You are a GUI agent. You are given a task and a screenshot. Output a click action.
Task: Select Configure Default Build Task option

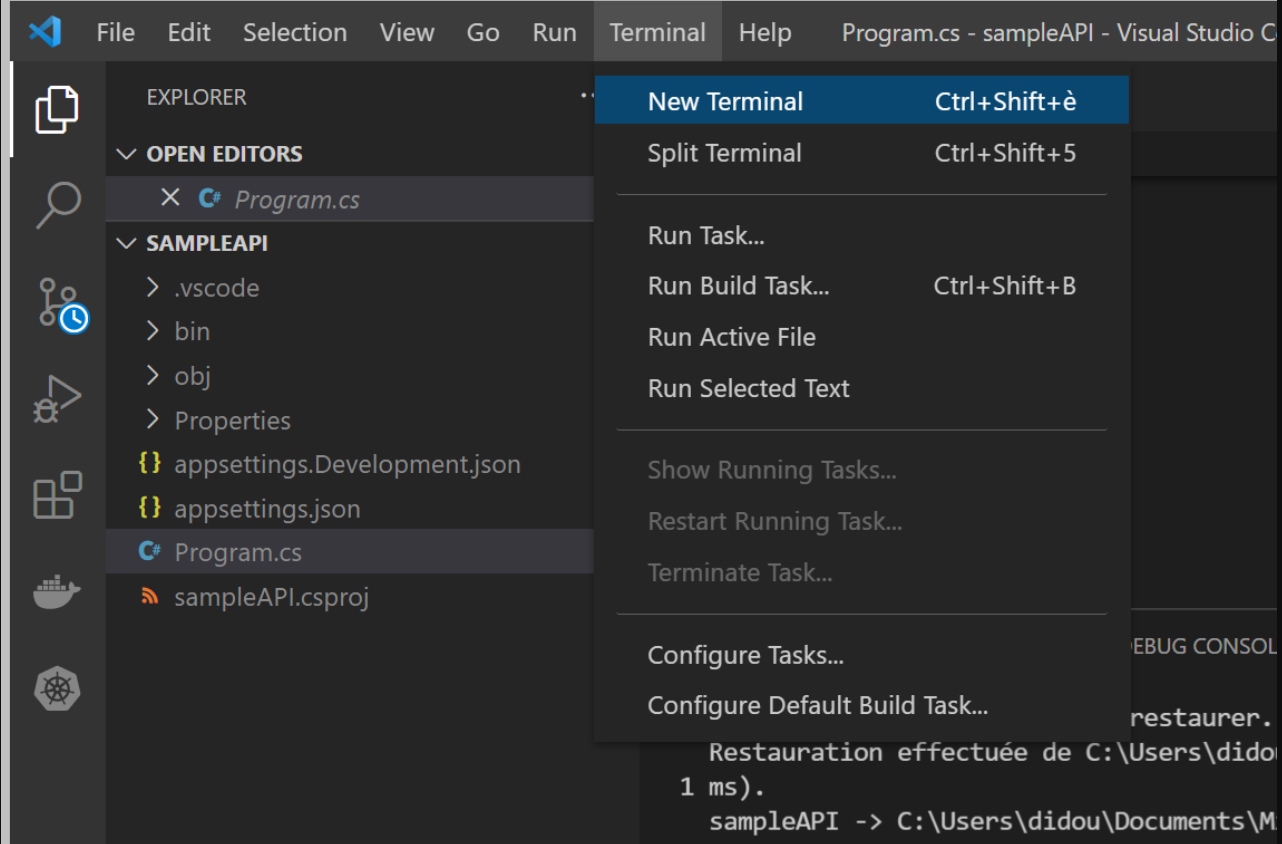[817, 705]
